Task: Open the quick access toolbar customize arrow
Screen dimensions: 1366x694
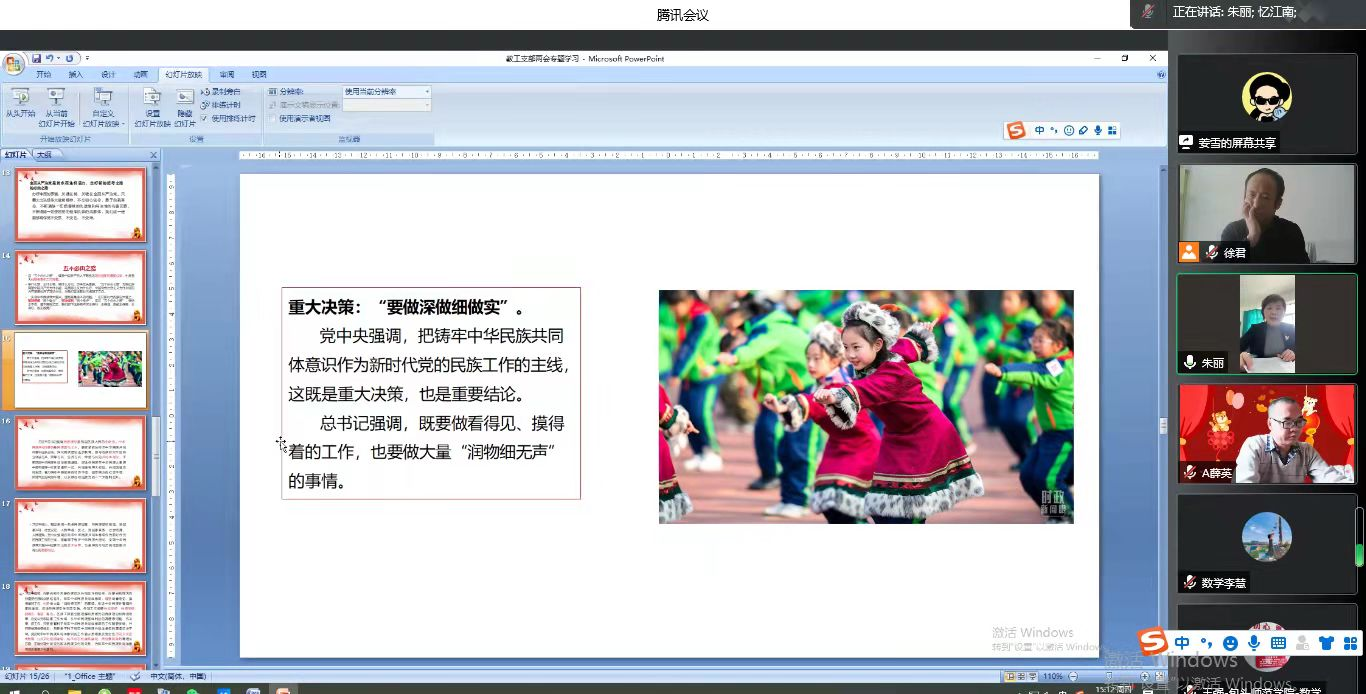Action: [87, 59]
